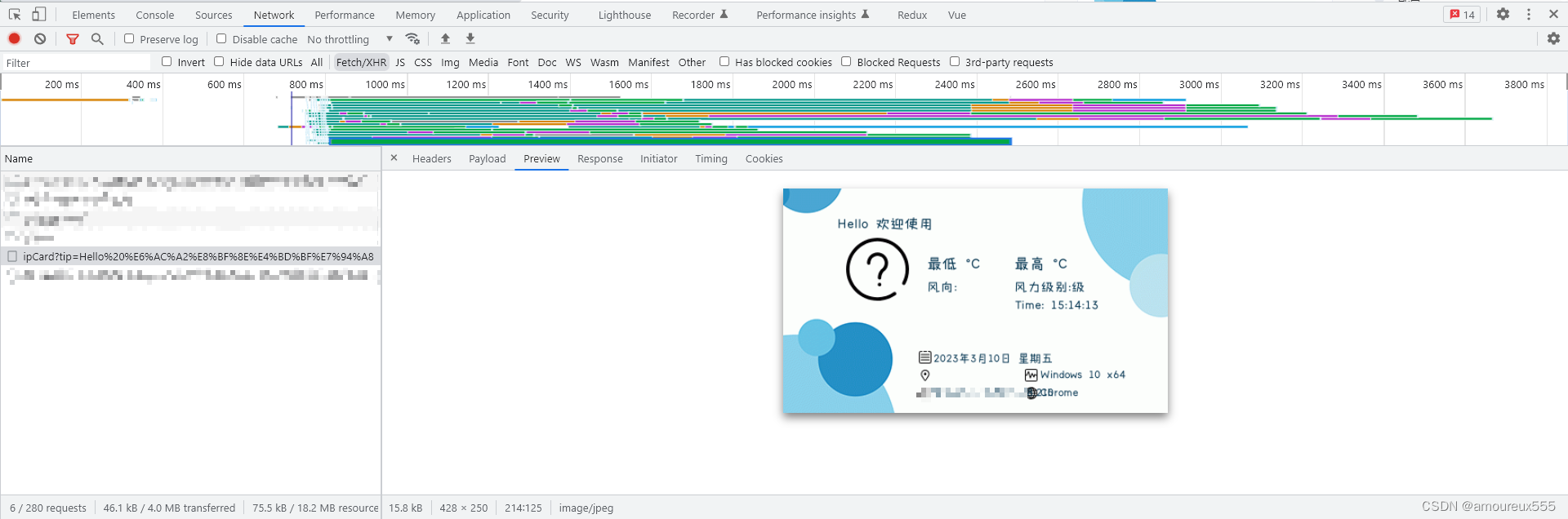This screenshot has width=1568, height=519.
Task: Switch to the Elements tab
Action: click(x=94, y=15)
